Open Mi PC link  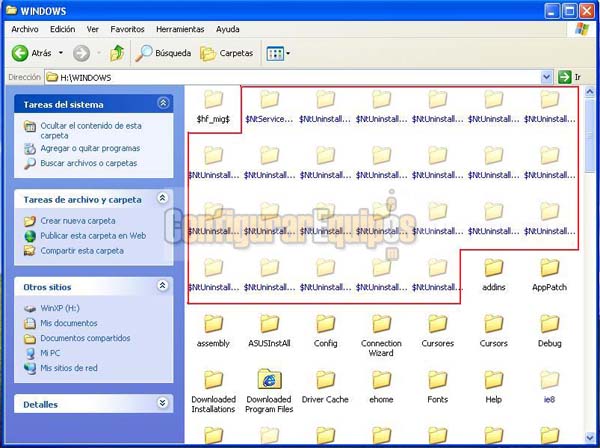(50, 353)
